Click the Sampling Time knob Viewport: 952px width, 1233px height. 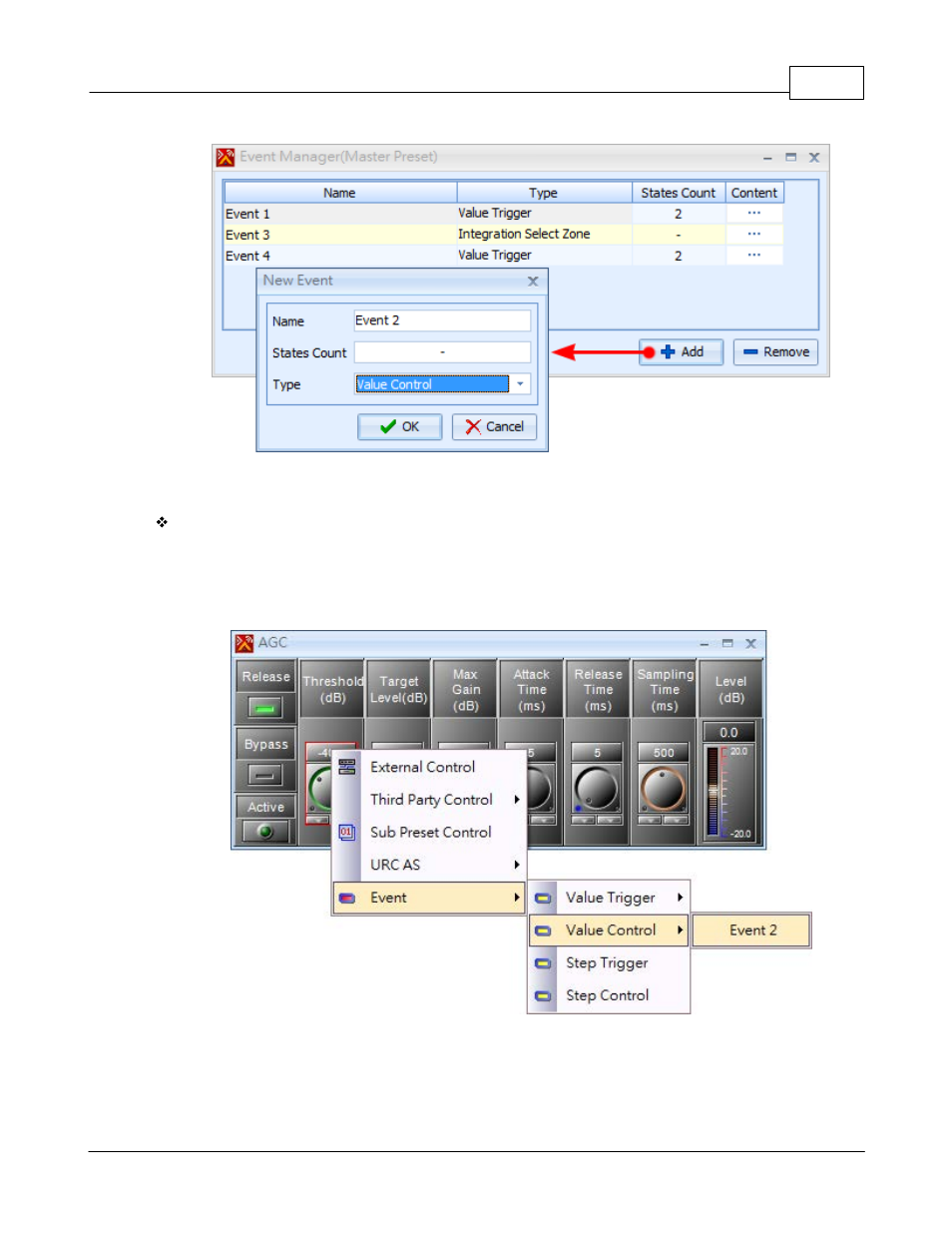(664, 789)
